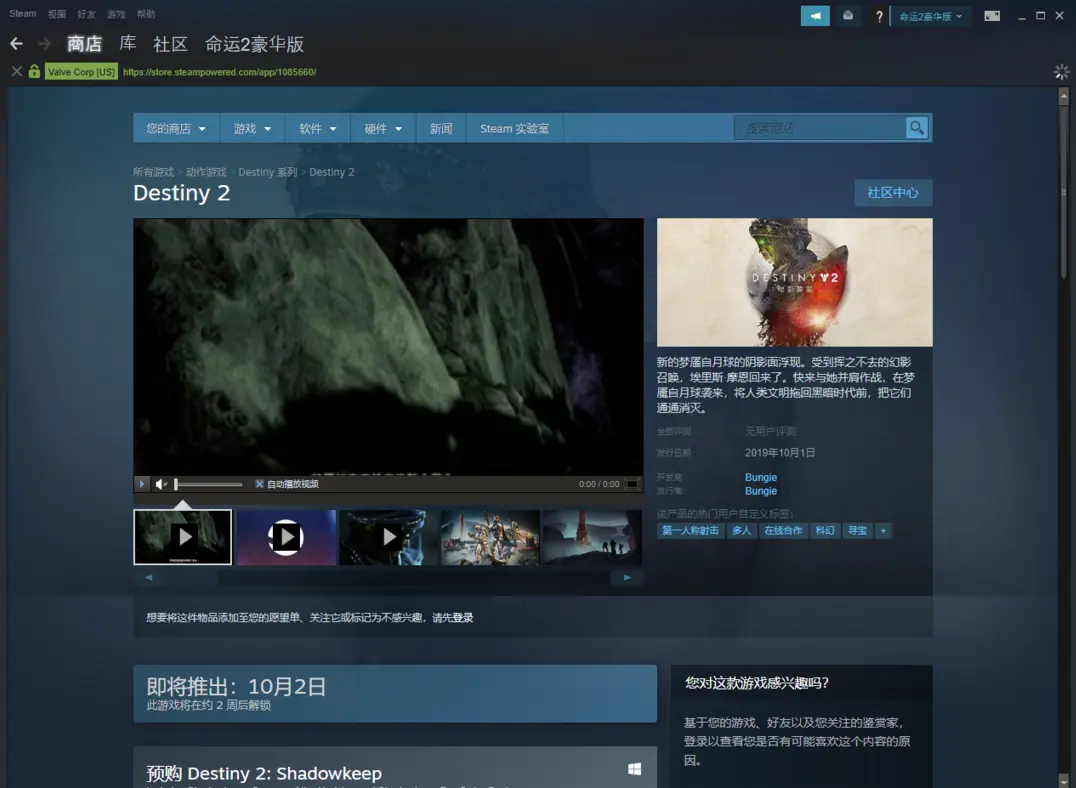1076x788 pixels.
Task: Add a tag with the plus button
Action: (883, 531)
